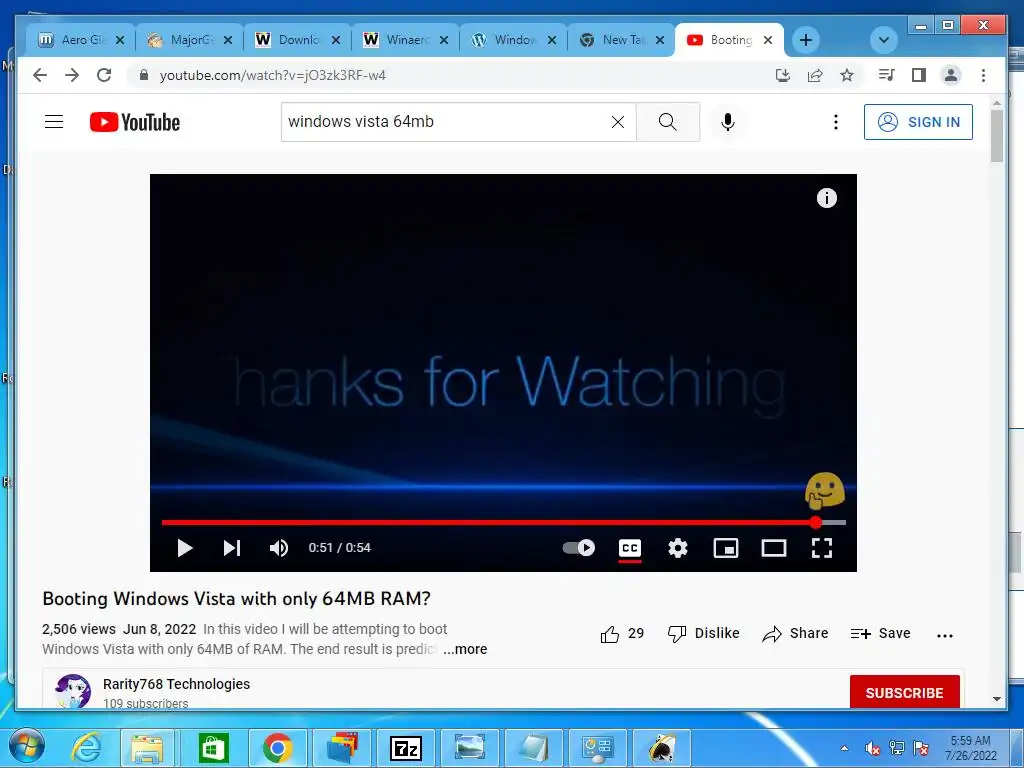Like the video with thumbs up
The height and width of the screenshot is (768, 1024).
622,633
